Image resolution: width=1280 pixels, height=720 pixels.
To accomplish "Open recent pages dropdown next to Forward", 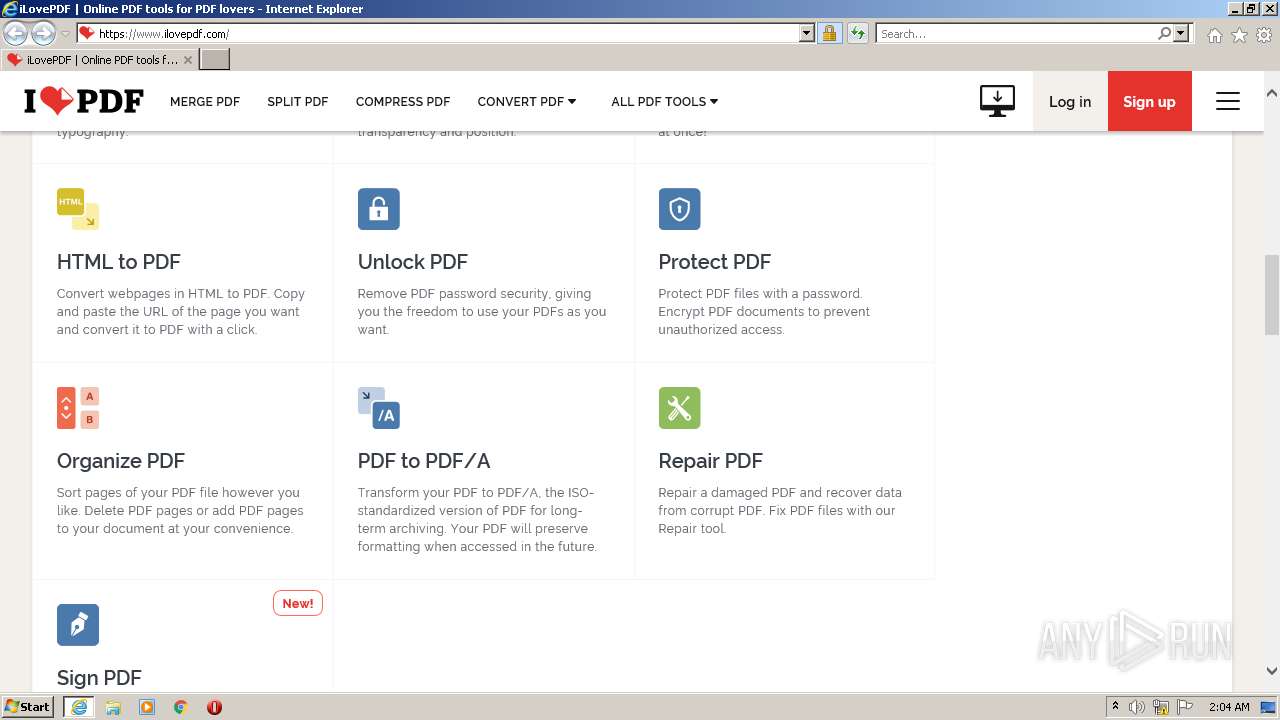I will coord(65,34).
